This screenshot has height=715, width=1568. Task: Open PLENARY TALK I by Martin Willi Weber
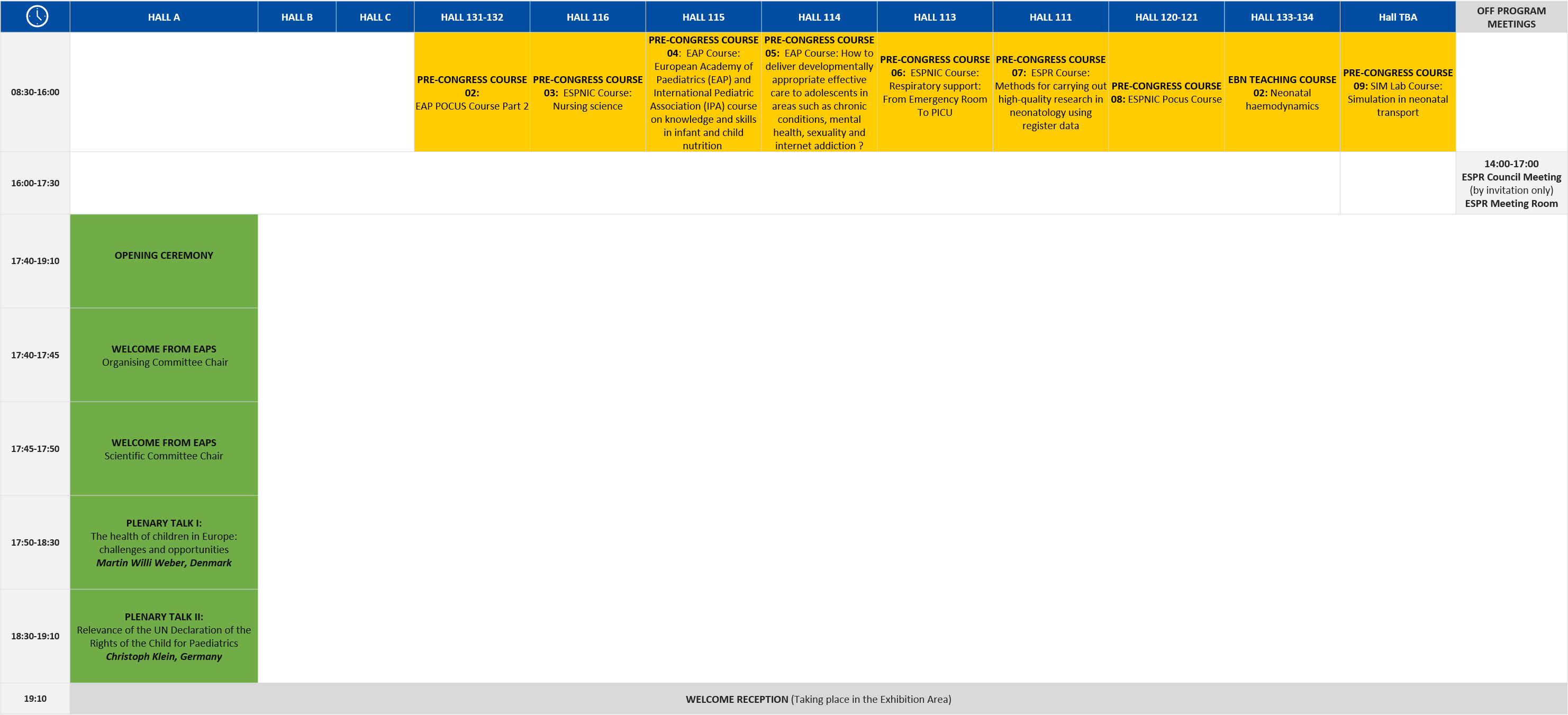pos(164,542)
